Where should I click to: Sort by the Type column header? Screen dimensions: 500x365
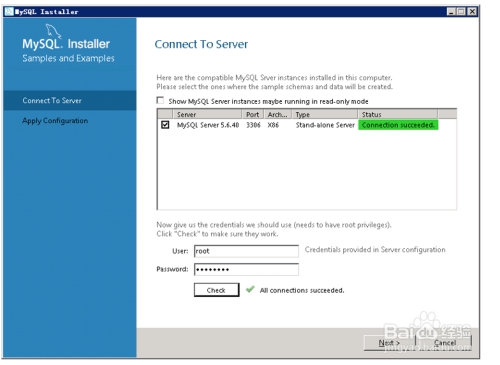(325, 114)
